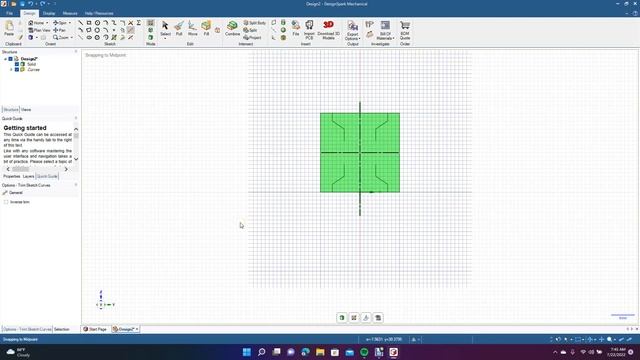Click the Plan View button
This screenshot has height=360, width=640.
[x=39, y=30]
